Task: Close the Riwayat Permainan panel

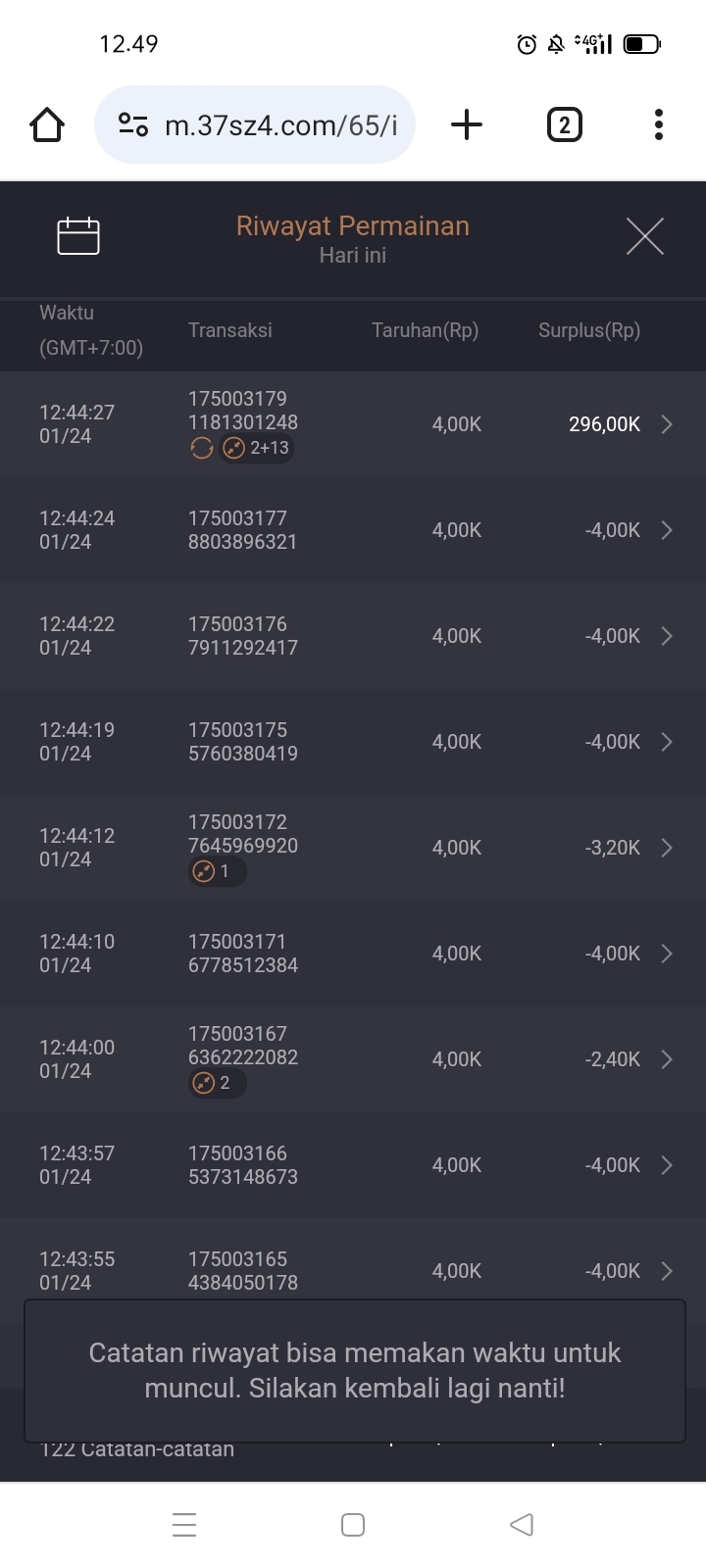Action: tap(644, 236)
